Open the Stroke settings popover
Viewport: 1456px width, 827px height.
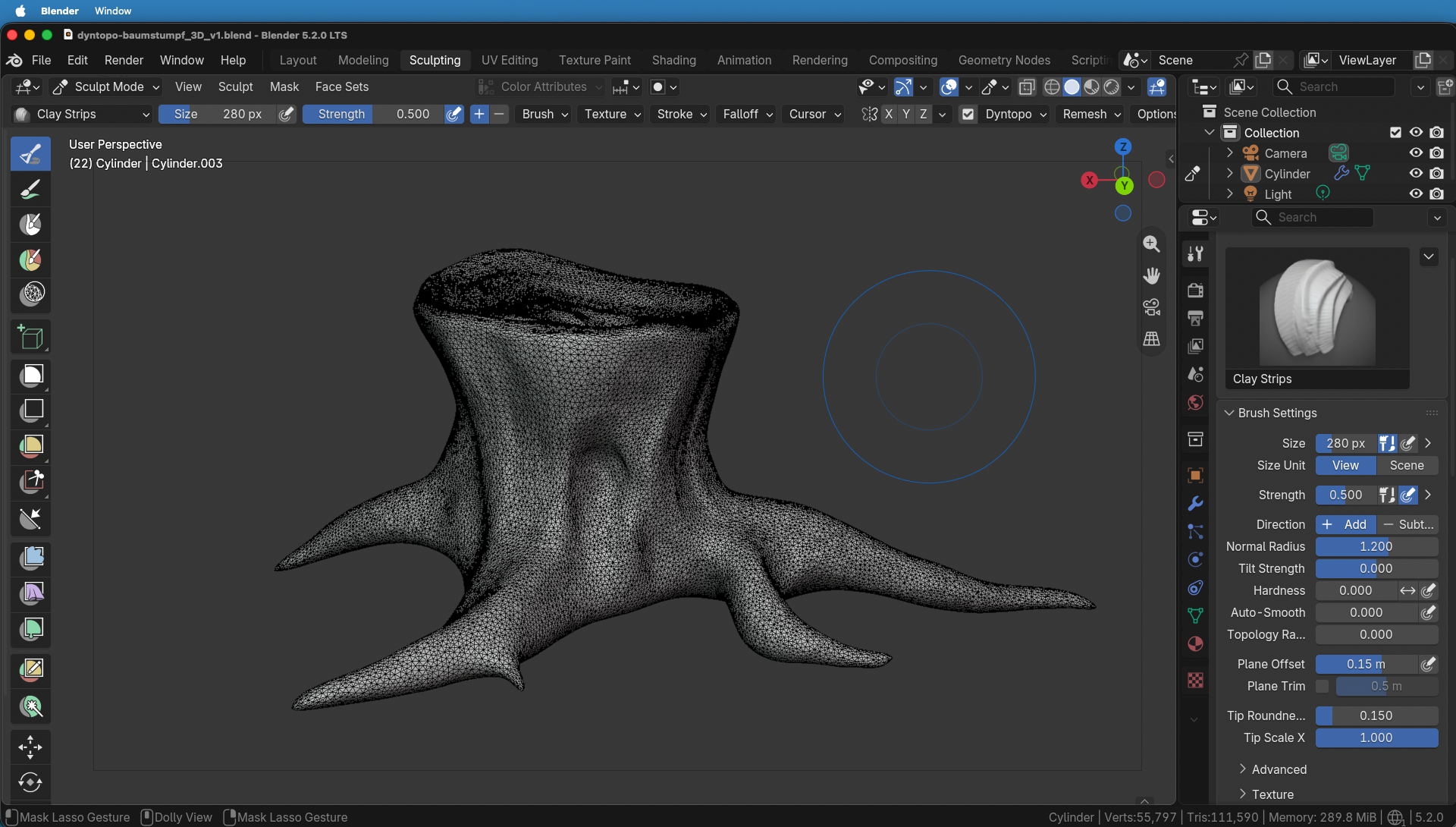(682, 114)
